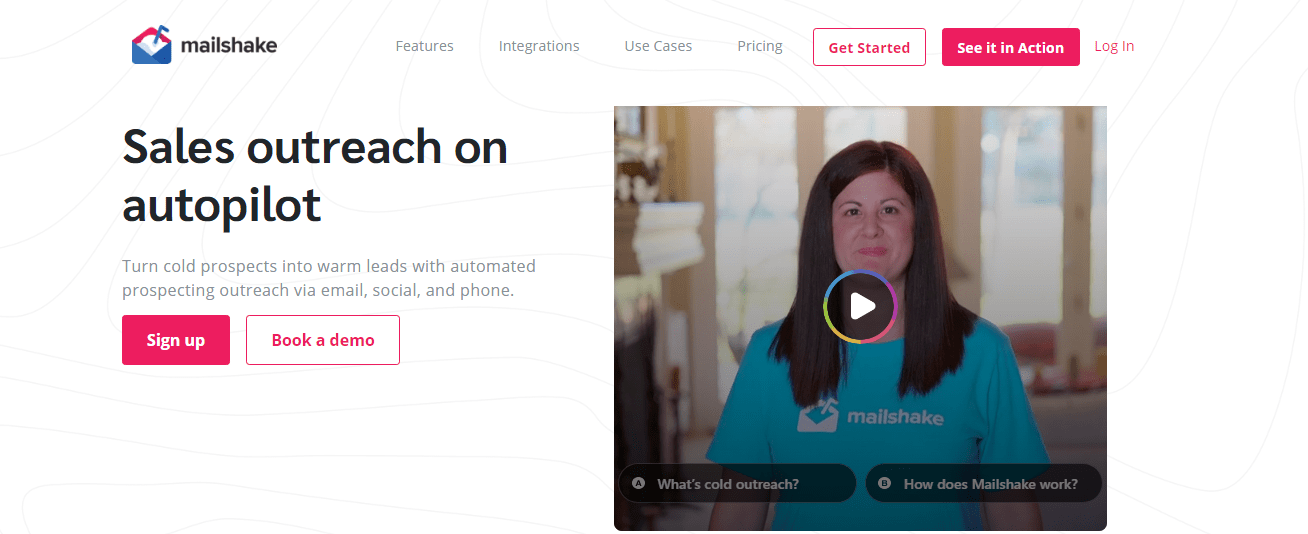Expand the Use Cases menu
The height and width of the screenshot is (534, 1308).
(658, 46)
